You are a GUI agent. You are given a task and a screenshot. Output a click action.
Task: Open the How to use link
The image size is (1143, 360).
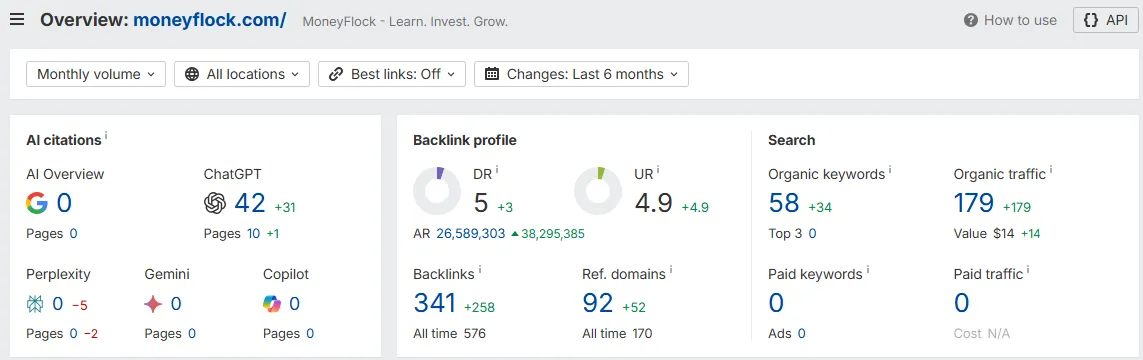point(1010,20)
